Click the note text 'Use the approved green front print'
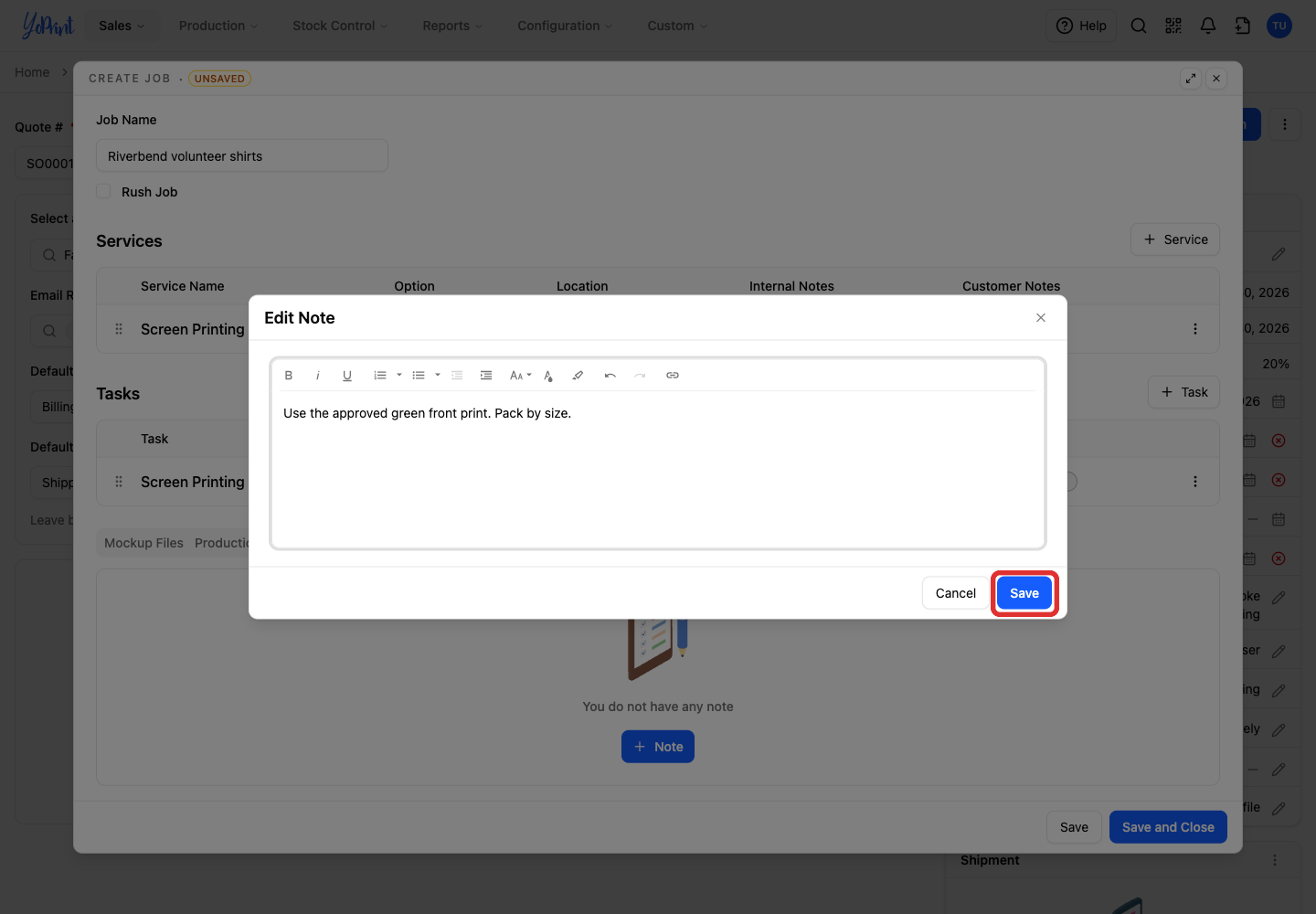This screenshot has height=914, width=1316. pyautogui.click(x=387, y=413)
